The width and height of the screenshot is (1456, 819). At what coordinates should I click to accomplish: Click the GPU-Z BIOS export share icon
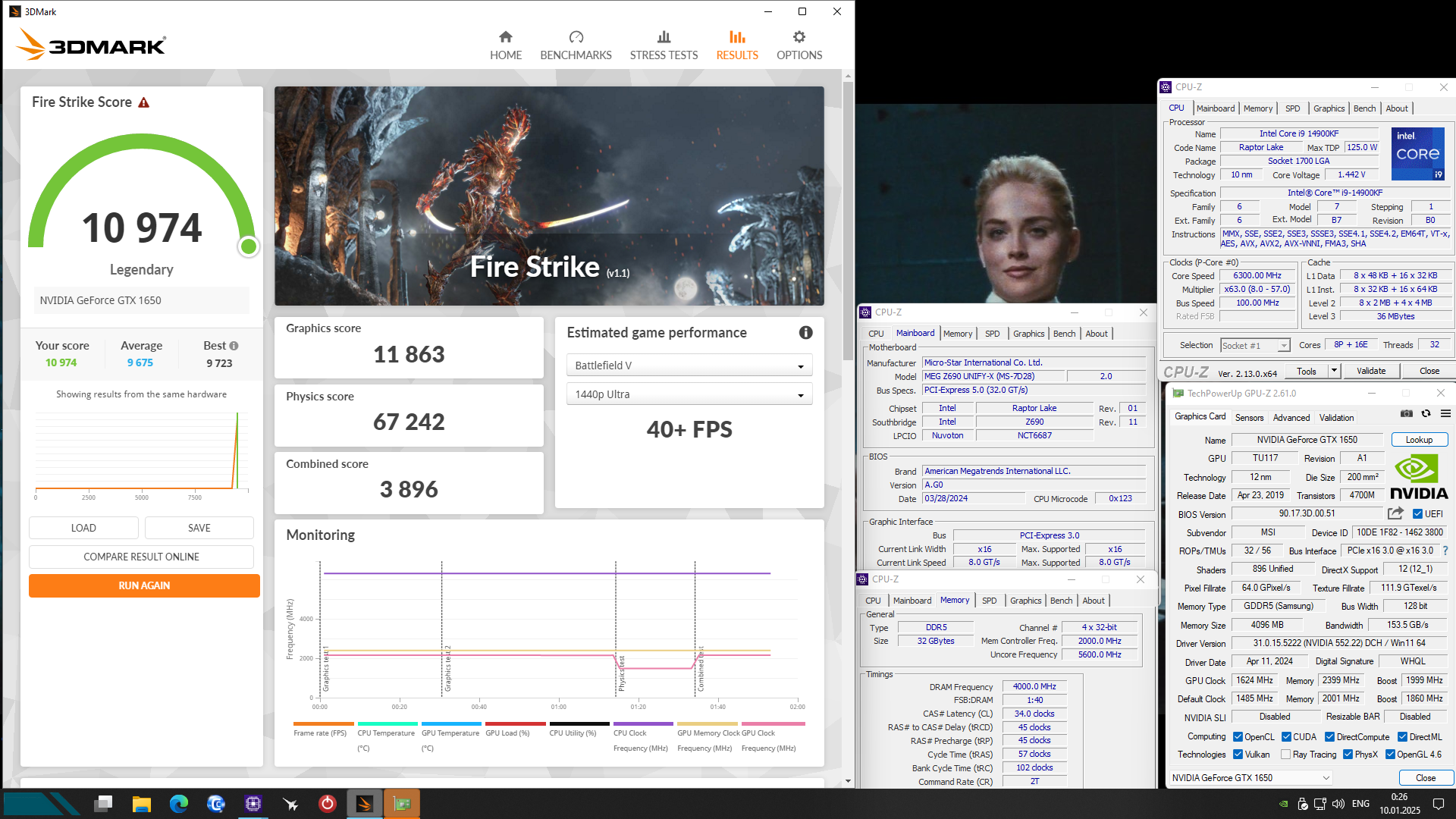click(1395, 513)
